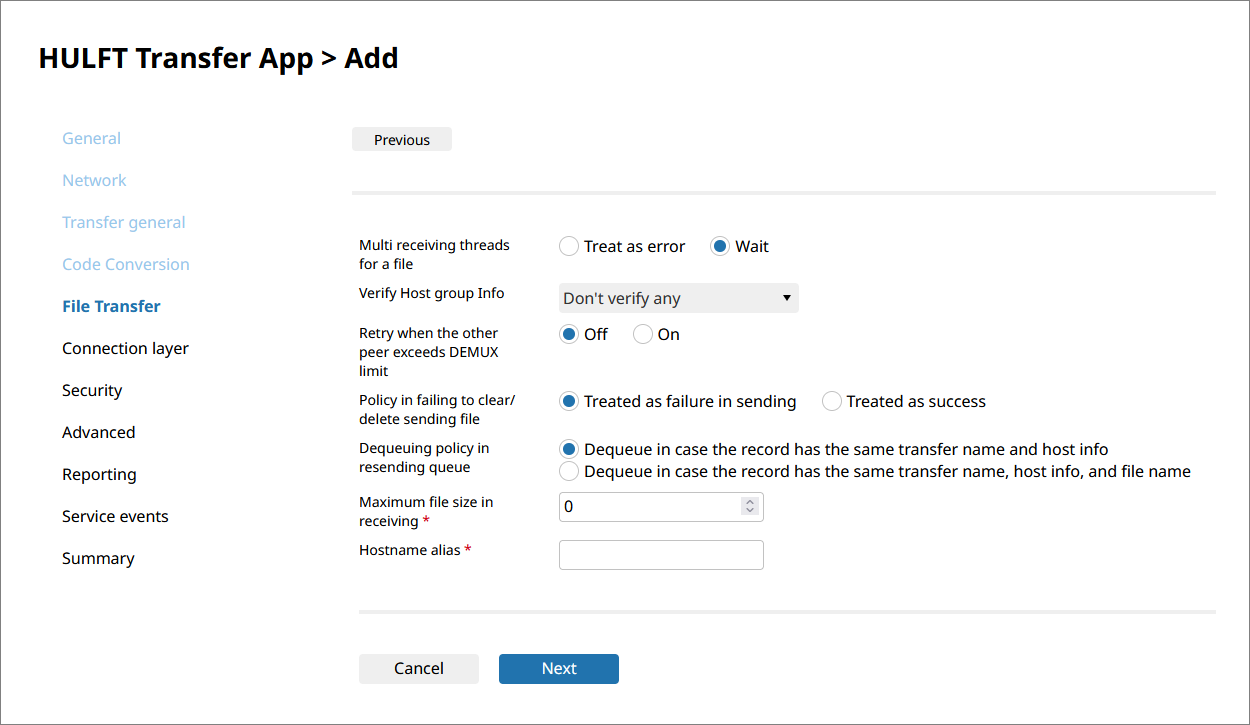The width and height of the screenshot is (1250, 725).
Task: Open the Security section in sidebar
Action: 92,390
